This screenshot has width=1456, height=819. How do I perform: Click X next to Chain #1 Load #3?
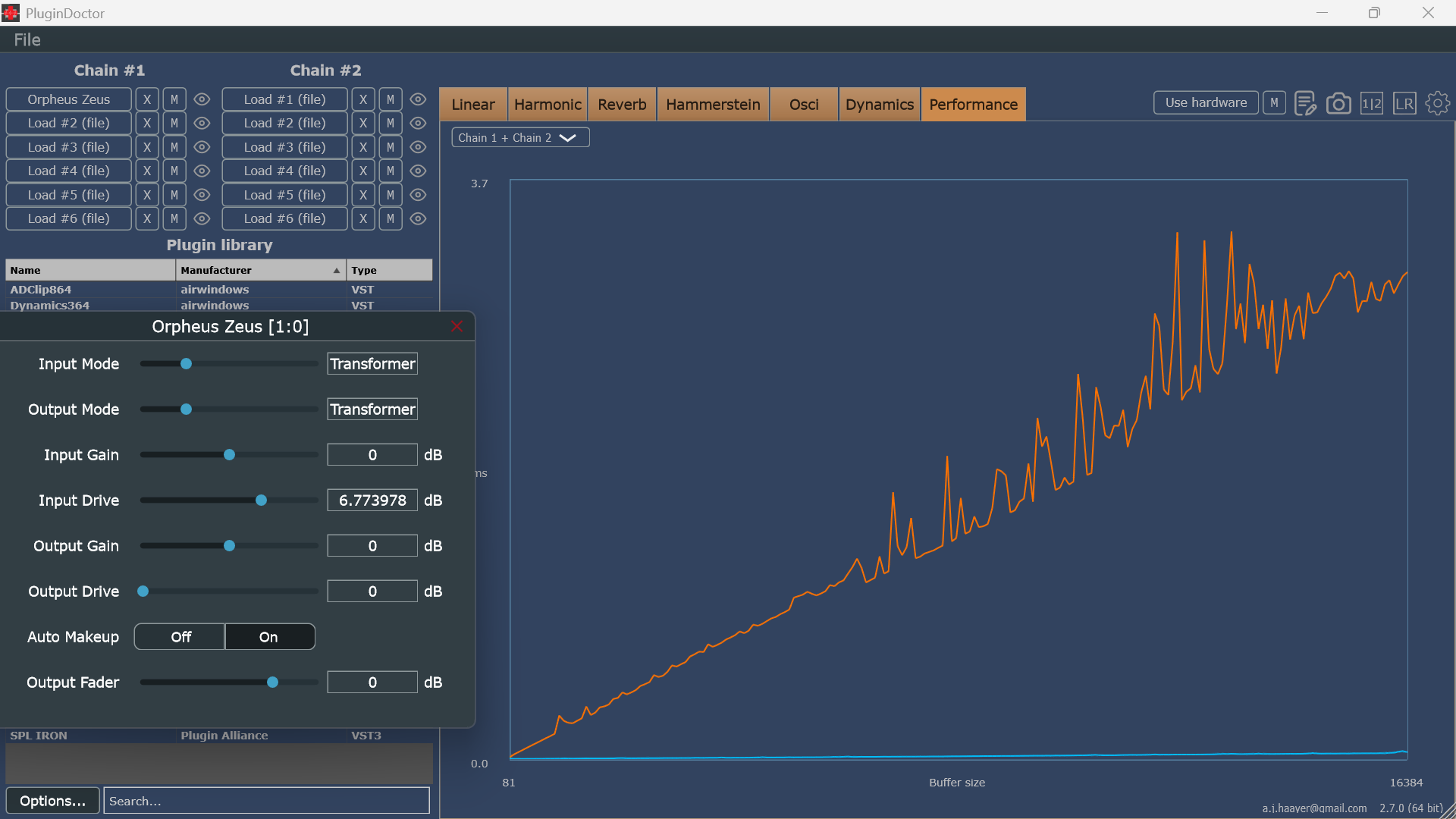click(147, 147)
